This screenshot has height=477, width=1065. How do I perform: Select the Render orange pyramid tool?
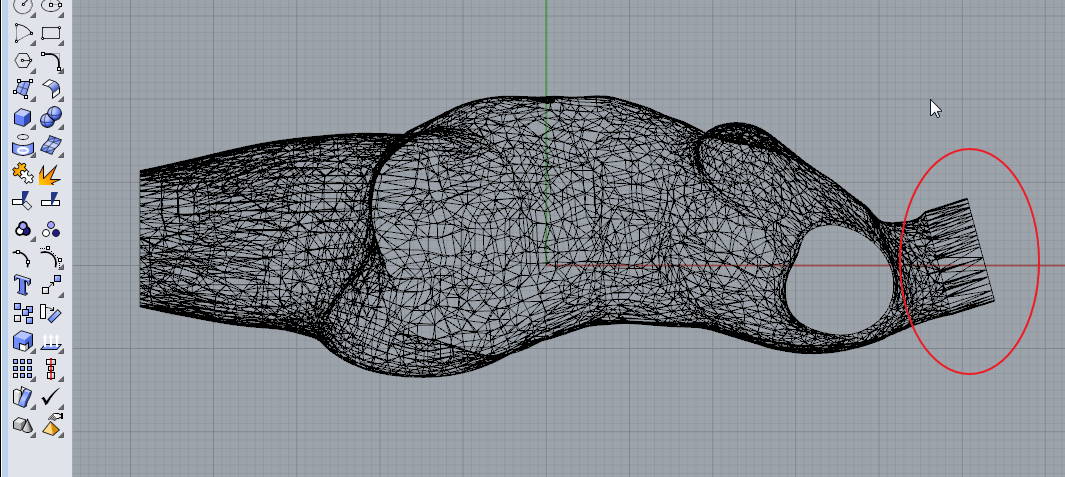[52, 425]
